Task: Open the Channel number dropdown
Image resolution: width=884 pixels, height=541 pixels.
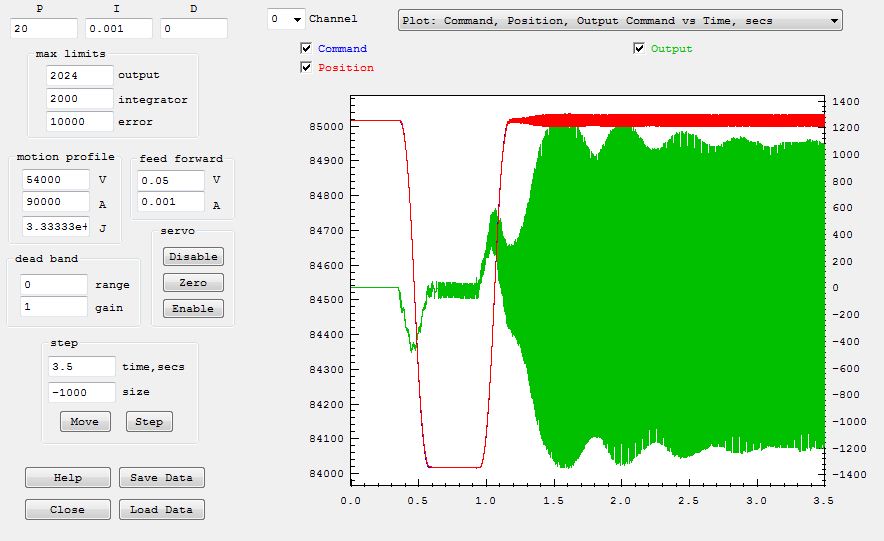Action: tap(286, 19)
